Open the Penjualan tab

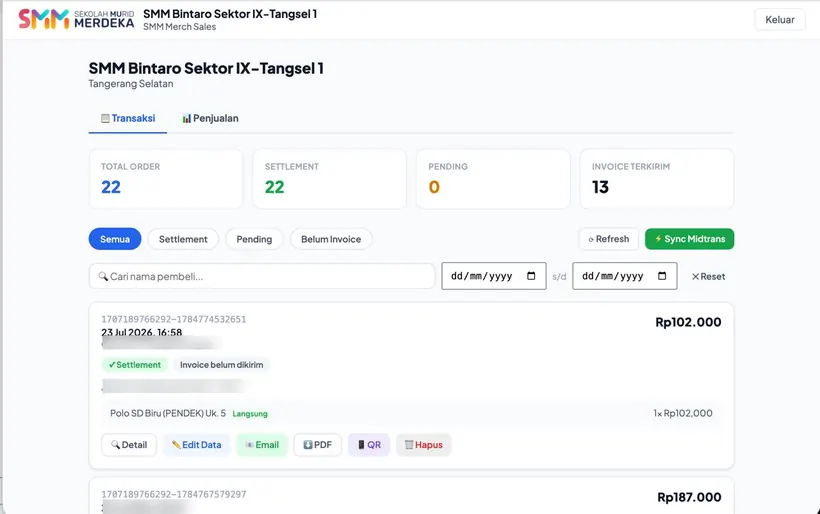(x=210, y=118)
